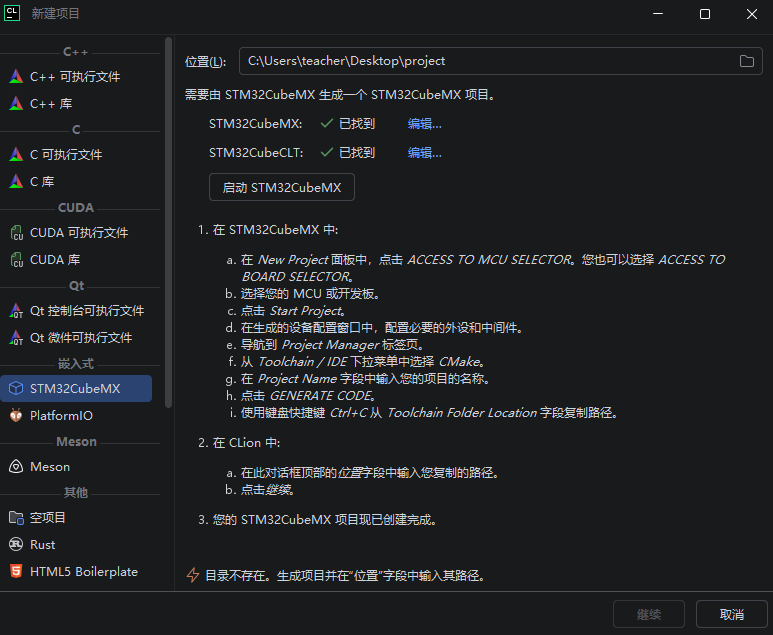The image size is (773, 635).
Task: Click the STM32CubeMX cube icon
Action: click(16, 388)
